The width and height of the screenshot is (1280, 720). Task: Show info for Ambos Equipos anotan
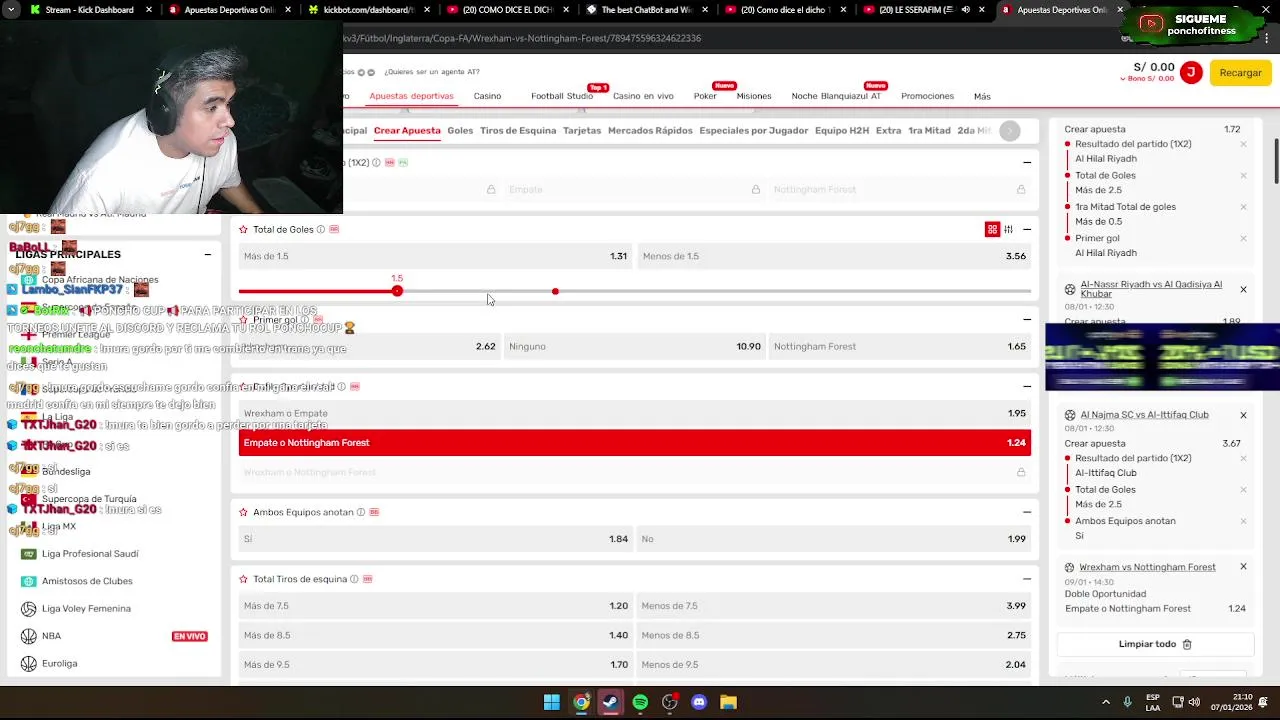coord(361,512)
